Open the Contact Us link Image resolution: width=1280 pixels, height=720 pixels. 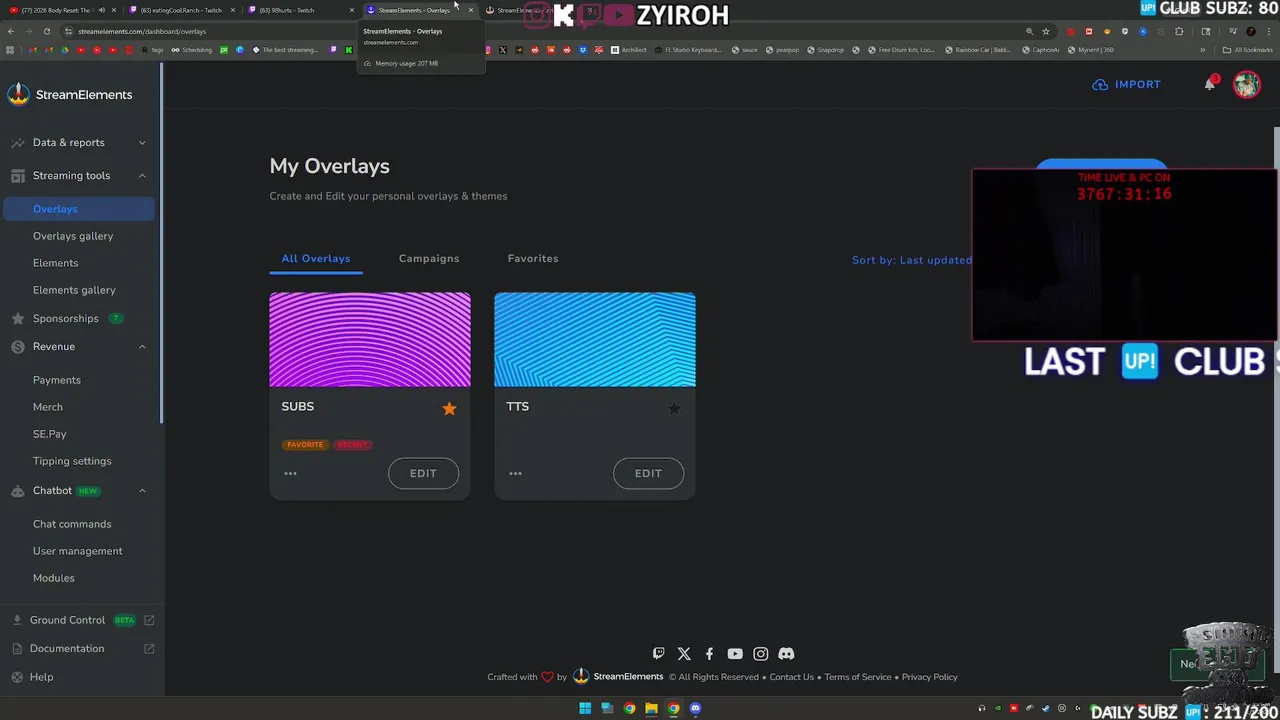coord(791,677)
